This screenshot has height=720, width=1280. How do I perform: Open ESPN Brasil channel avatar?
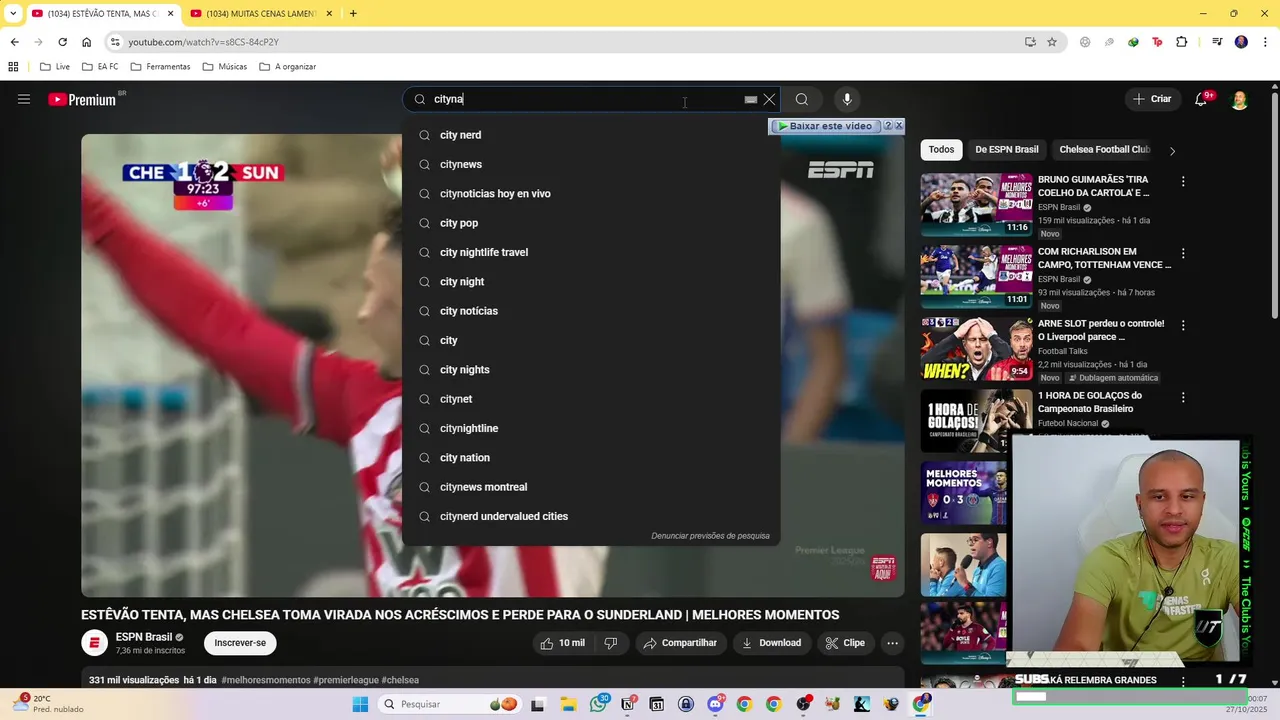[94, 643]
